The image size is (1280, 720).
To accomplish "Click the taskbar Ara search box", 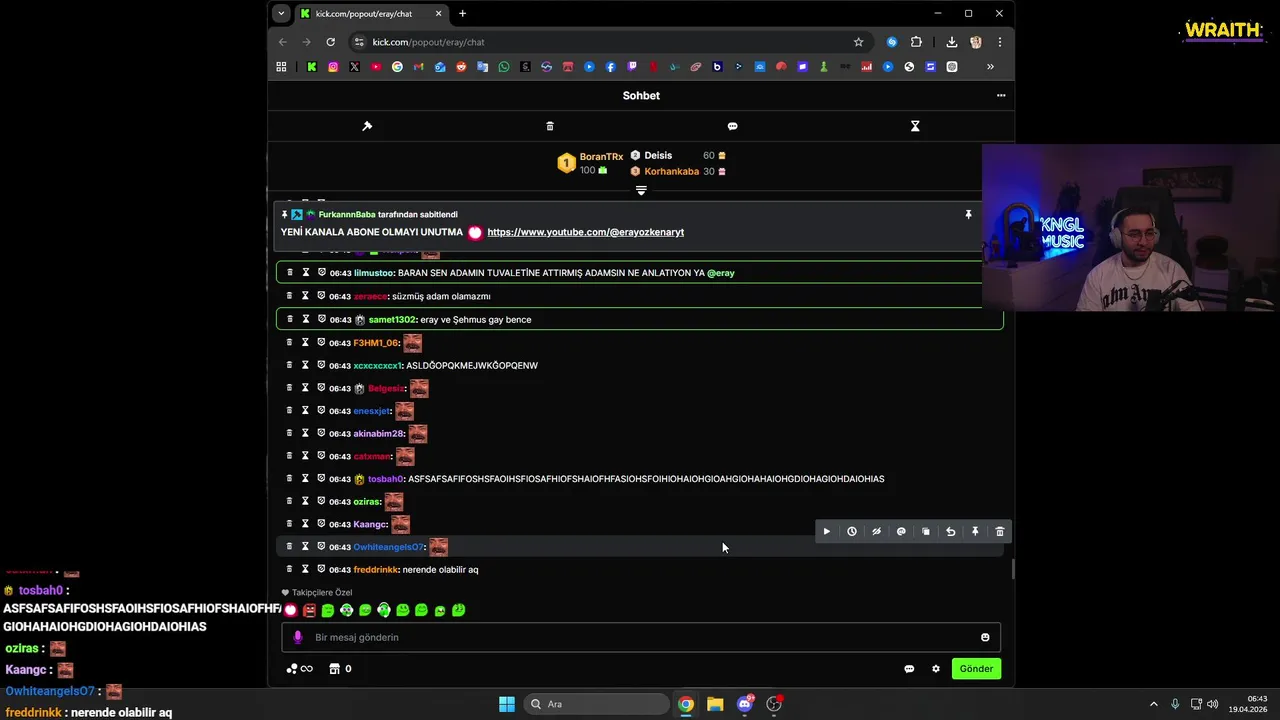I will tap(597, 704).
